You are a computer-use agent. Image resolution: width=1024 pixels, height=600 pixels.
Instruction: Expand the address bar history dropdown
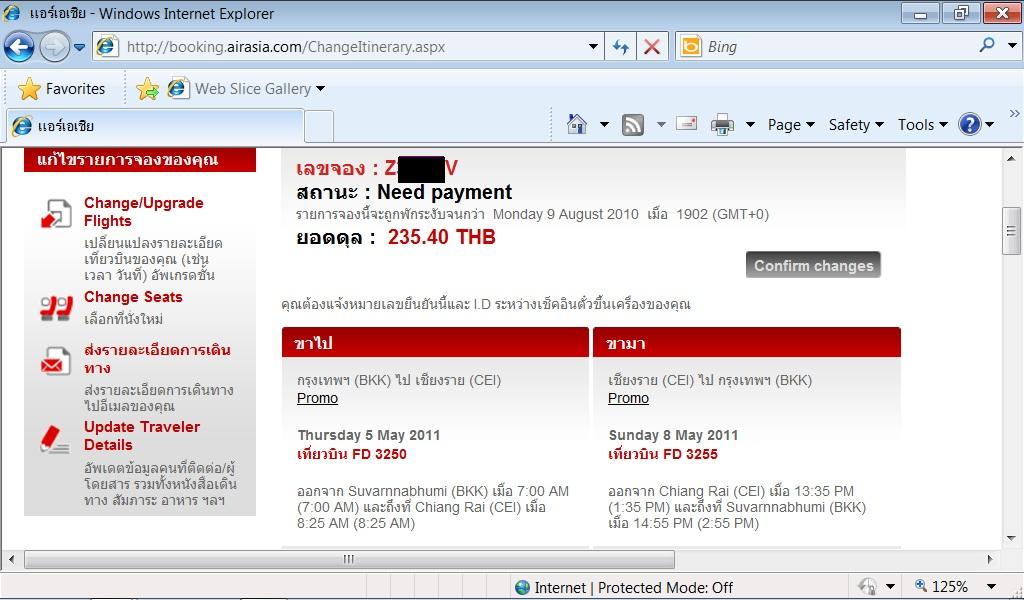[593, 47]
